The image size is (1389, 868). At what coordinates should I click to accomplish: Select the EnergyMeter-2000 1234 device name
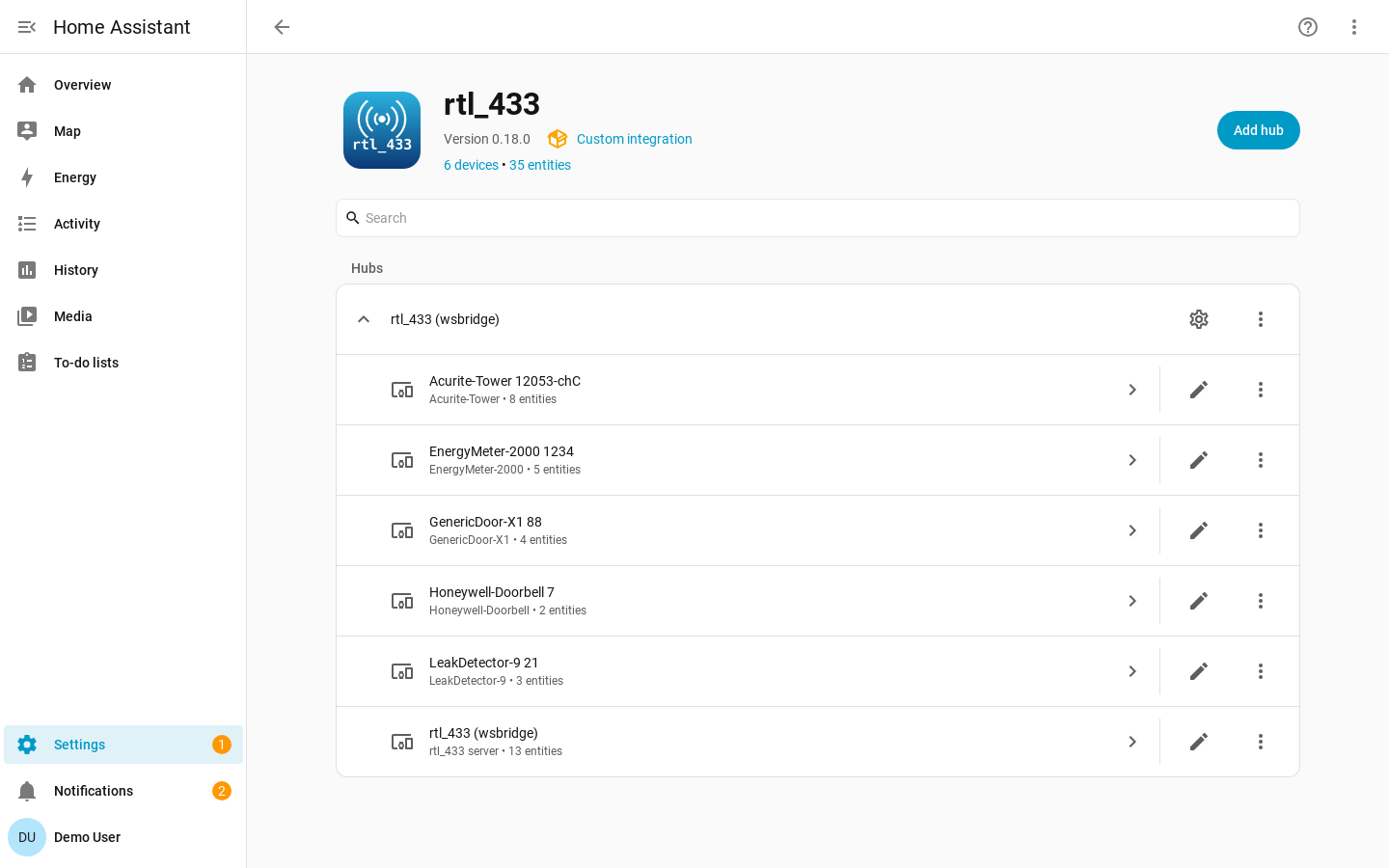[502, 451]
